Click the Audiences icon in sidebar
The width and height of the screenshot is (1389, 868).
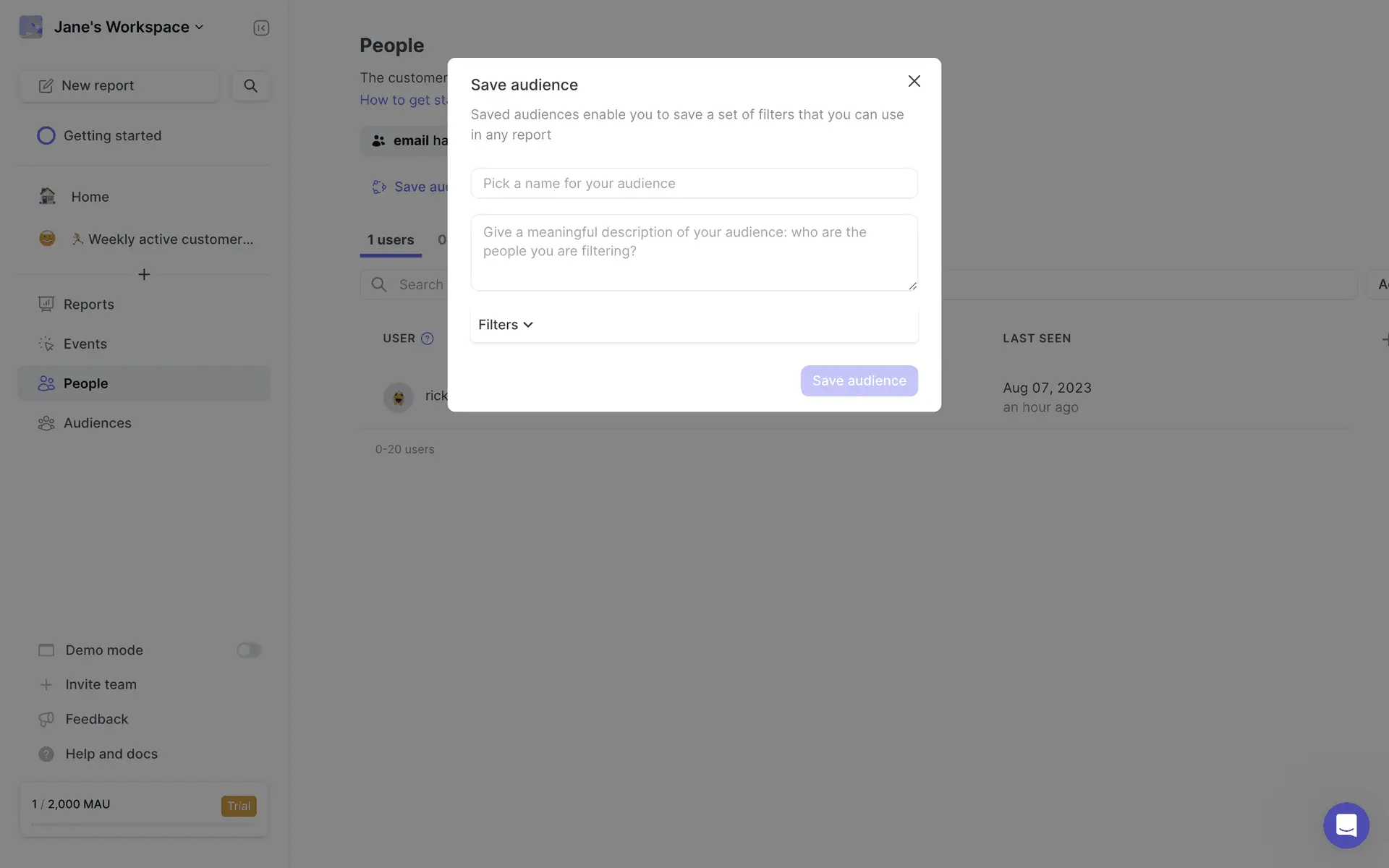click(46, 423)
